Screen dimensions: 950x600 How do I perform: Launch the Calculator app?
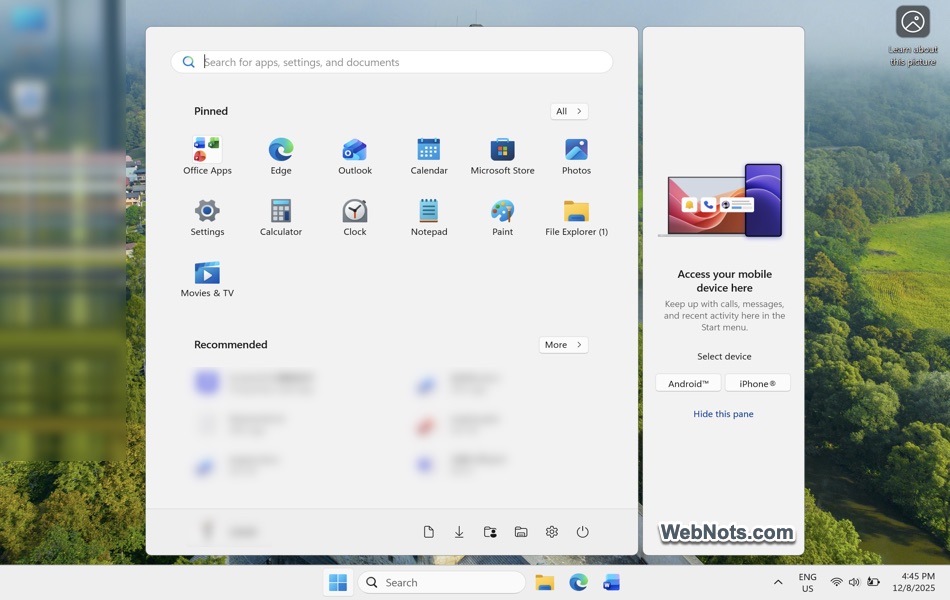click(281, 217)
